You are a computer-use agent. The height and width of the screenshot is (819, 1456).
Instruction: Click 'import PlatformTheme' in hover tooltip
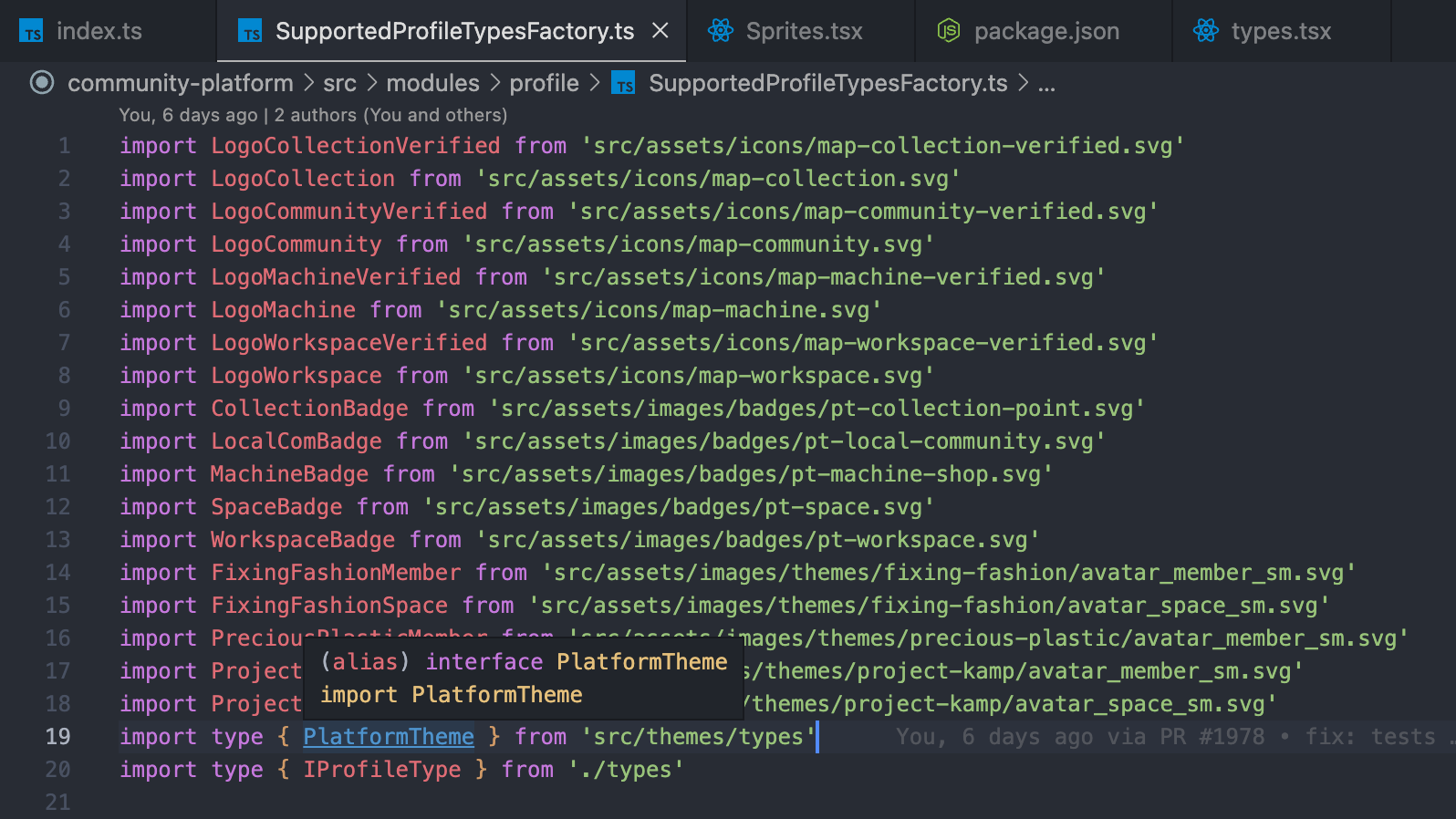(x=452, y=694)
